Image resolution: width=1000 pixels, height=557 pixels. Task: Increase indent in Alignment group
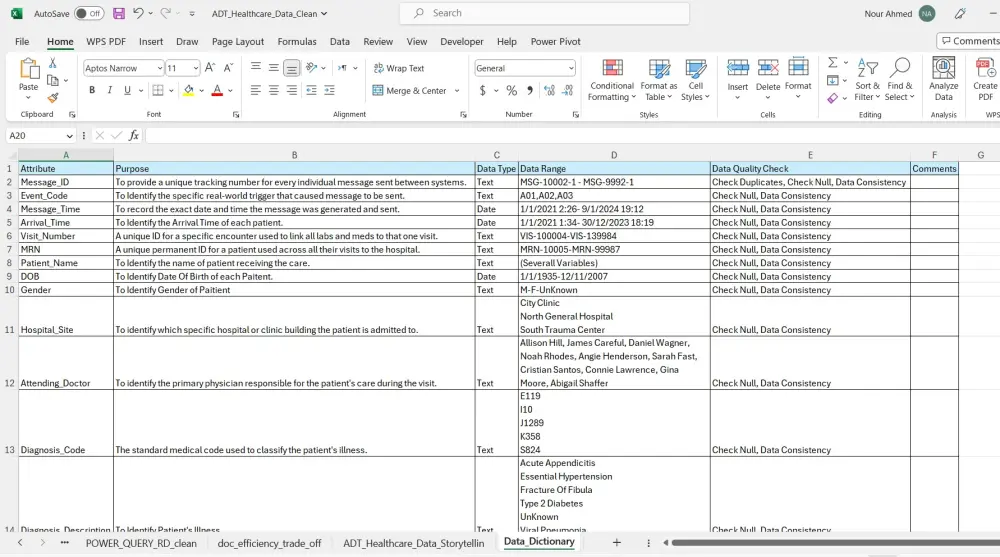click(330, 91)
